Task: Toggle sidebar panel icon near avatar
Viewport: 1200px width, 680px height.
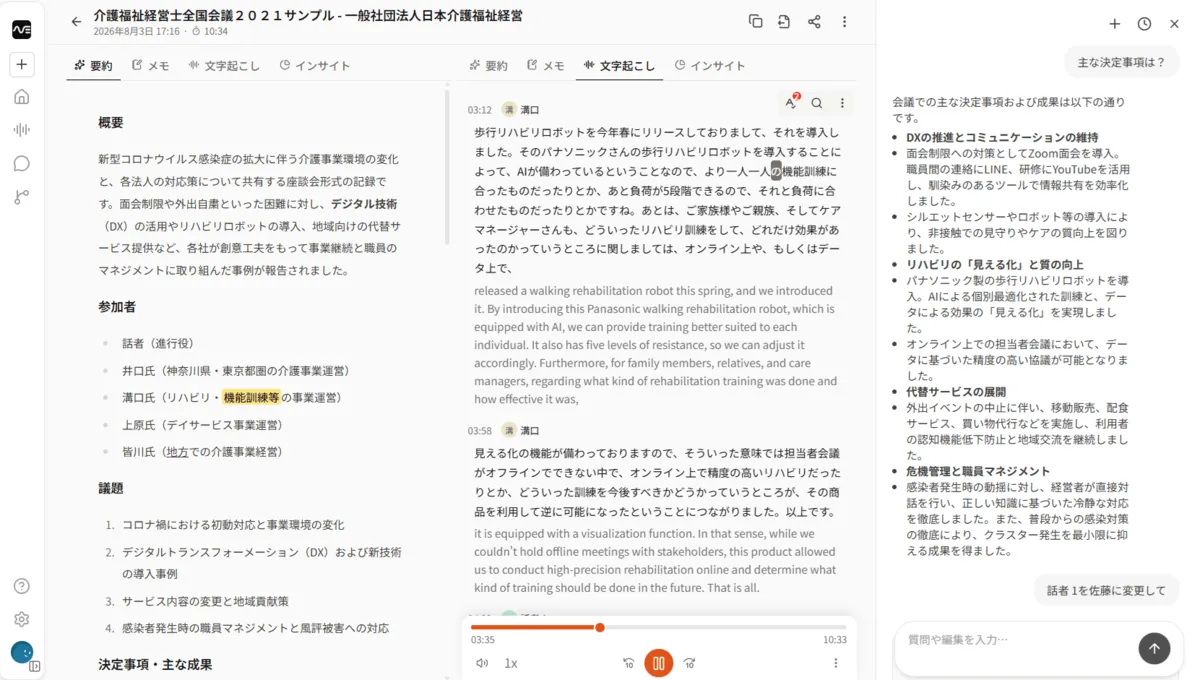Action: coord(34,666)
